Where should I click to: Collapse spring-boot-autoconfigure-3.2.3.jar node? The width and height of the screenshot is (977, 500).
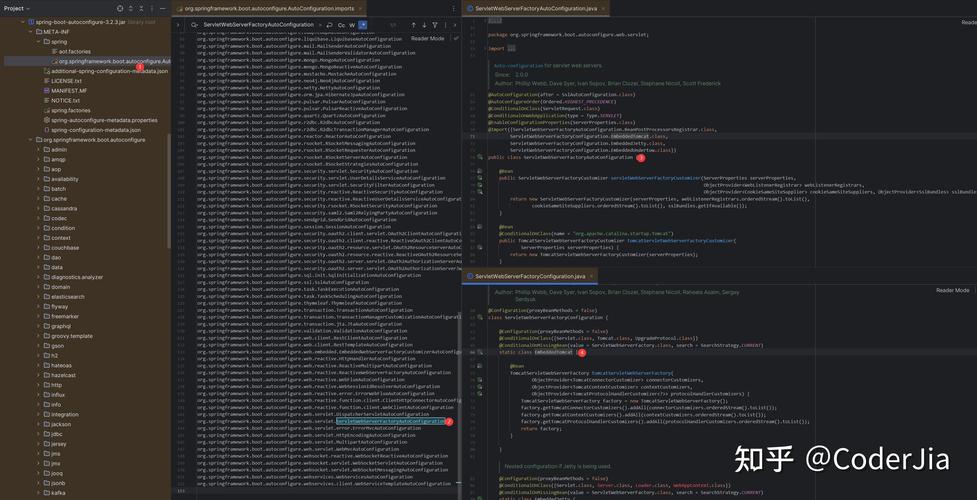[x=23, y=22]
